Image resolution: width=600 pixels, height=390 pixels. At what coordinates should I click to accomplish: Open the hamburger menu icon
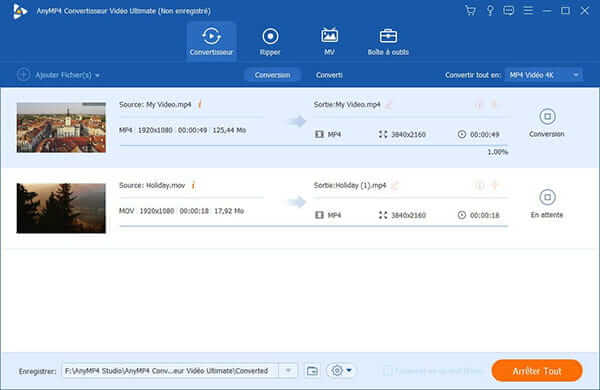pyautogui.click(x=528, y=11)
